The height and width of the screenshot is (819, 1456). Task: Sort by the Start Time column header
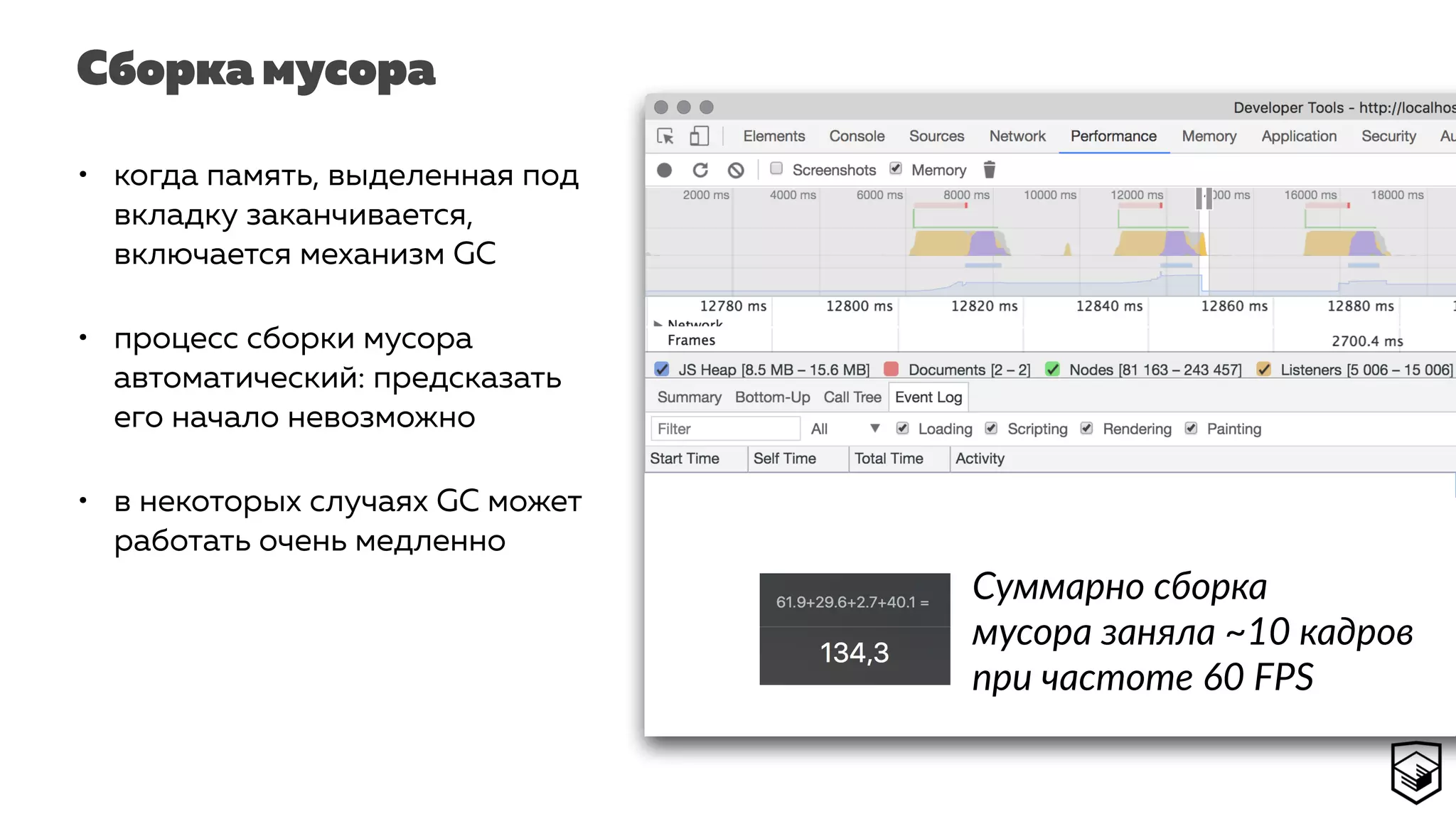coord(696,459)
